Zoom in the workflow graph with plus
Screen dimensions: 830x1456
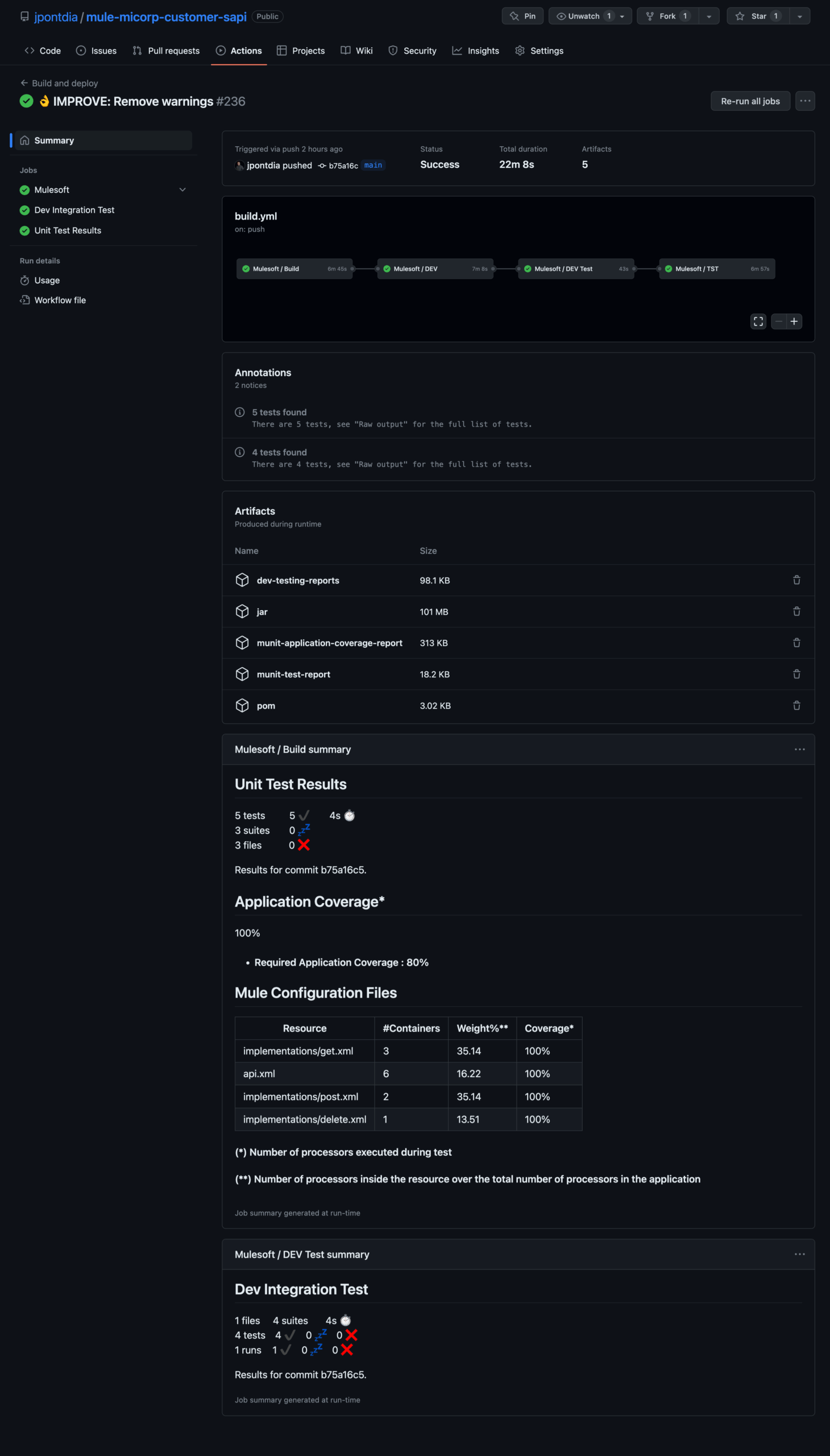coord(794,322)
